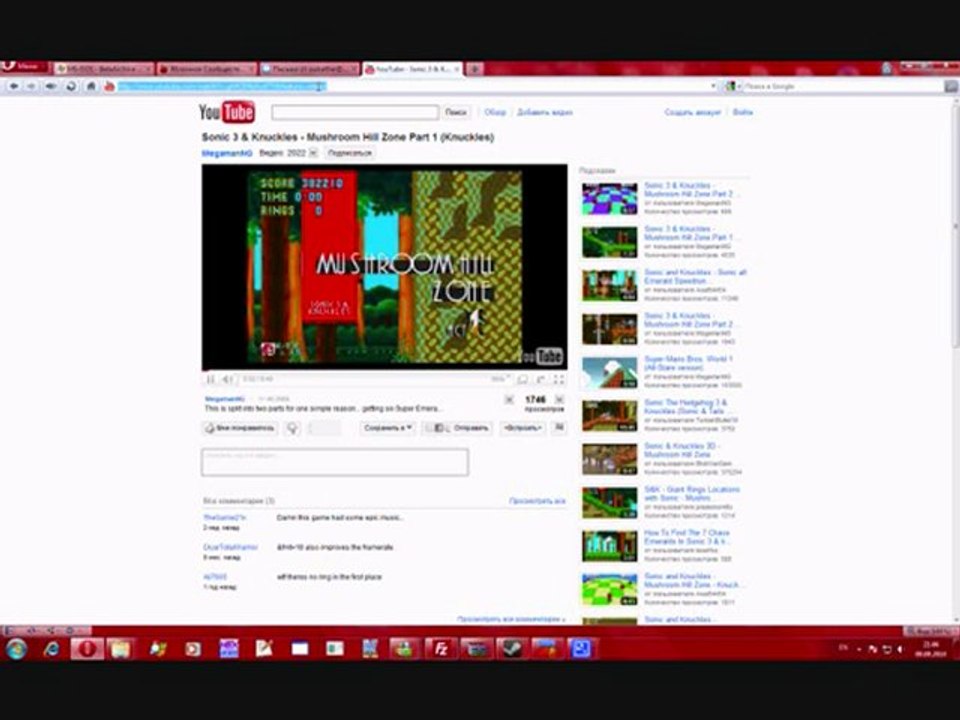The height and width of the screenshot is (720, 960).
Task: Click the flag icon under the video
Action: click(559, 427)
